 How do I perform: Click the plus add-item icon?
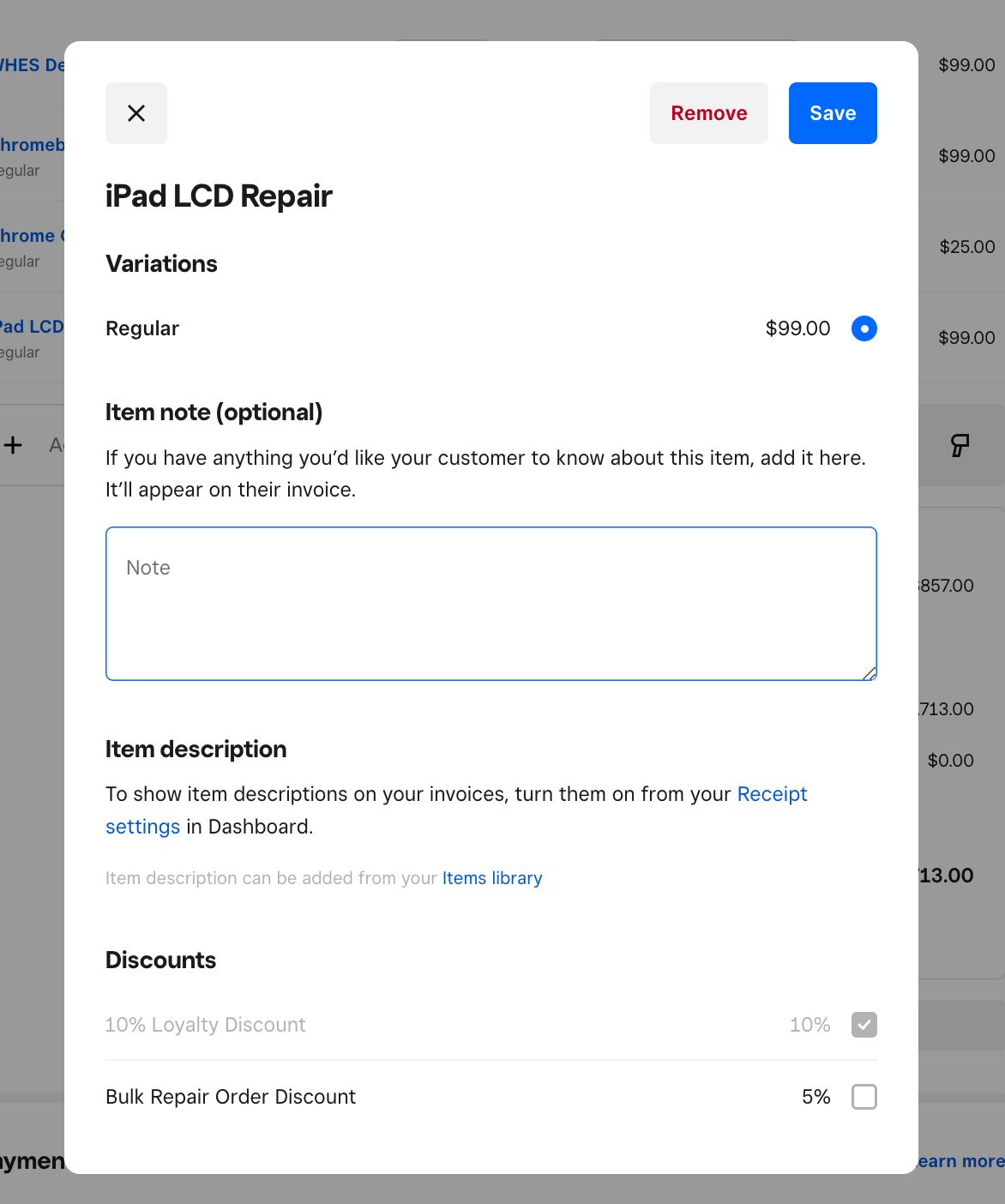click(x=14, y=445)
